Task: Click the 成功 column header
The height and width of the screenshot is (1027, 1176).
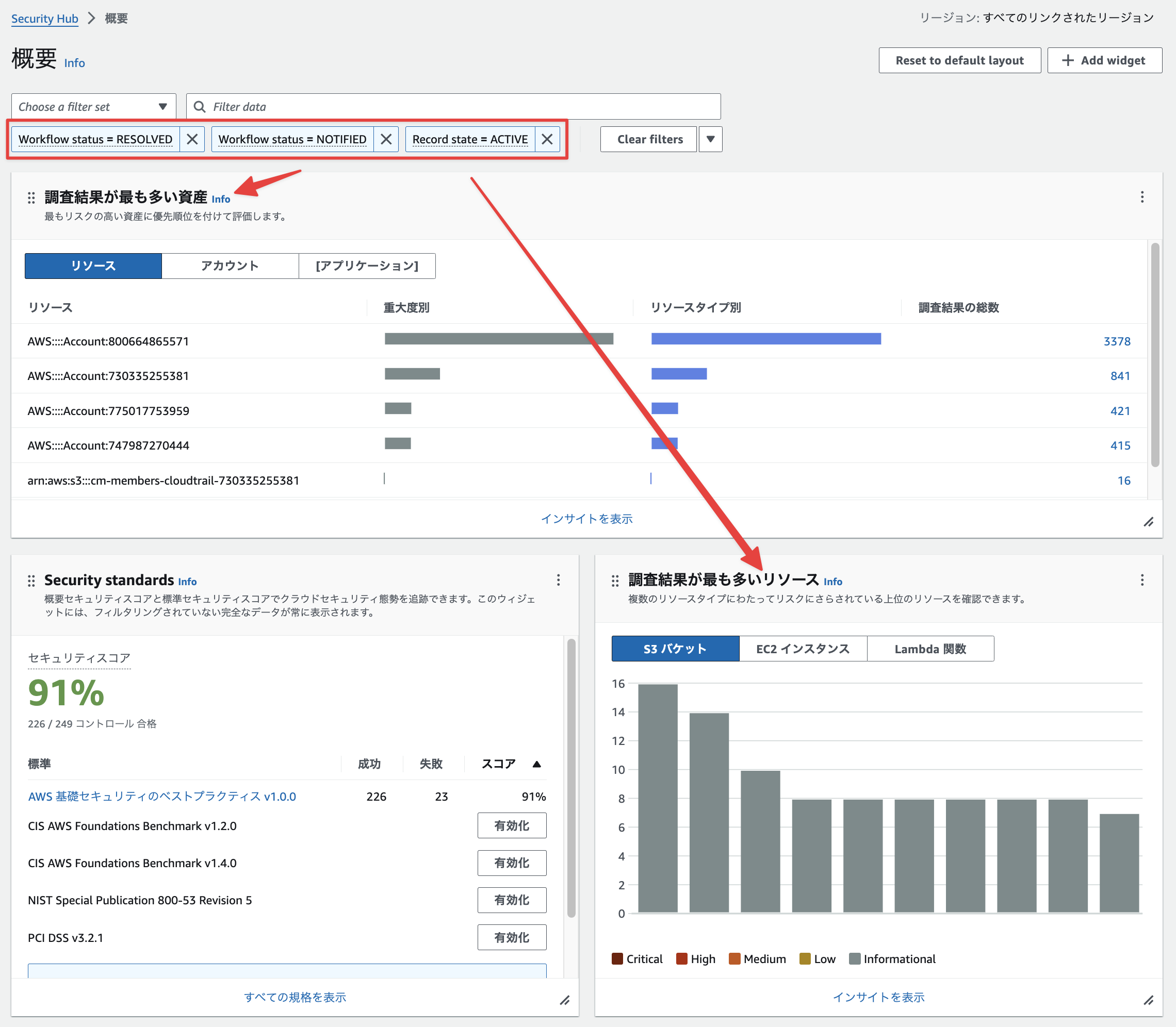Action: pos(369,764)
